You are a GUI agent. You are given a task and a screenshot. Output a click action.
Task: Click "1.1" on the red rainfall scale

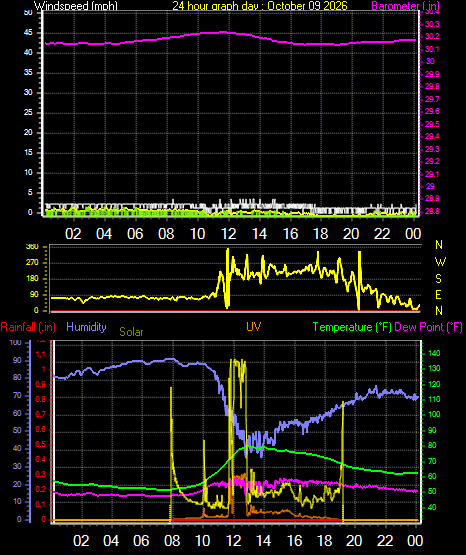coord(41,354)
